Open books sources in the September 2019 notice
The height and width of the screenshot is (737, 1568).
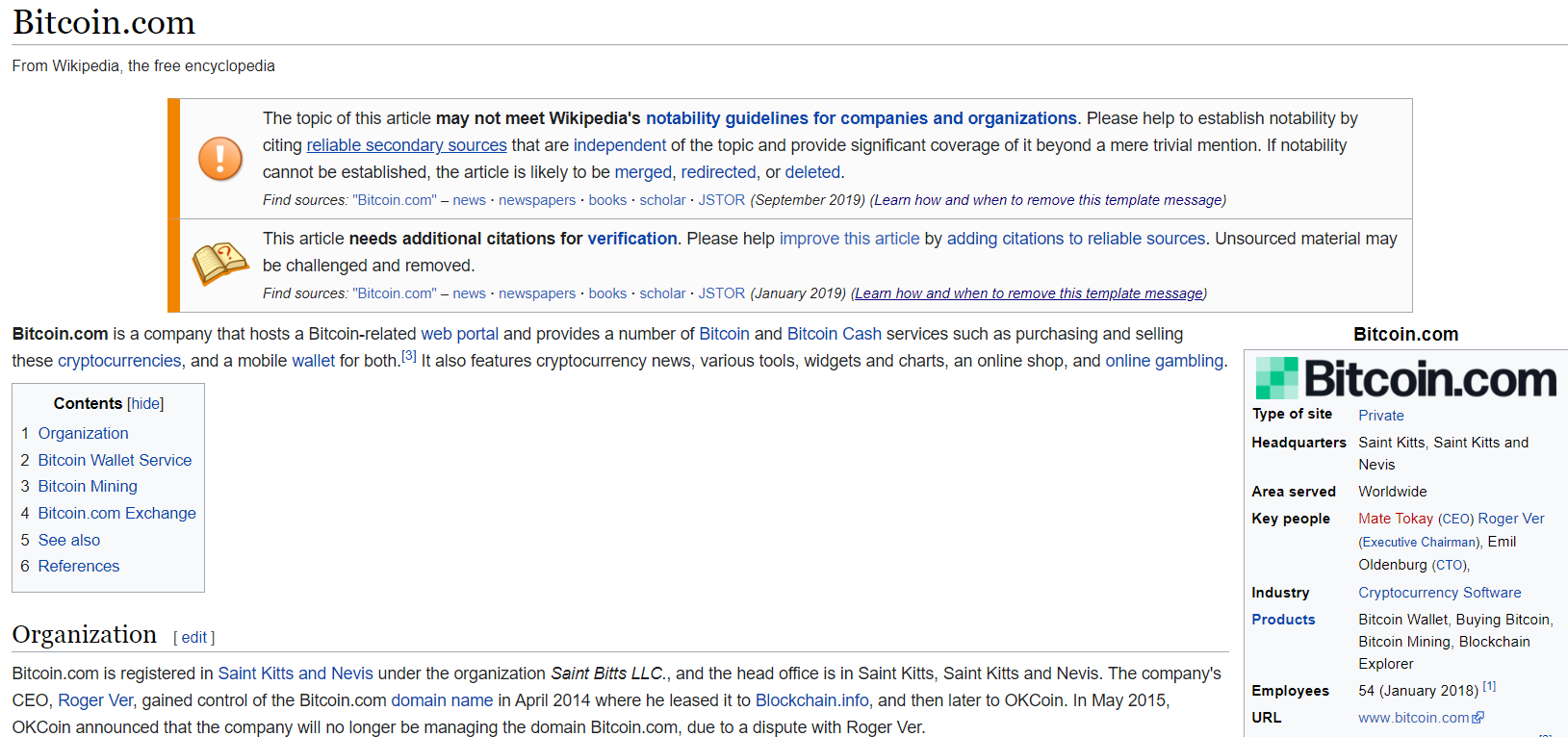[x=607, y=200]
